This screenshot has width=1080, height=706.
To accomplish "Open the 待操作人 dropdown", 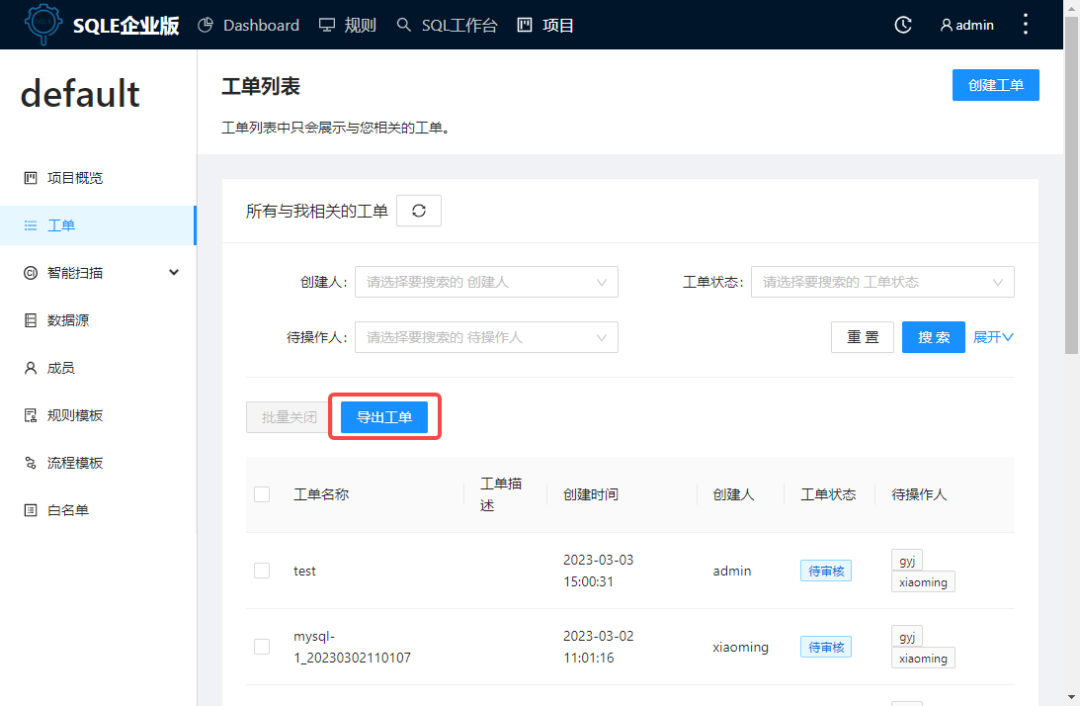I will pyautogui.click(x=486, y=337).
